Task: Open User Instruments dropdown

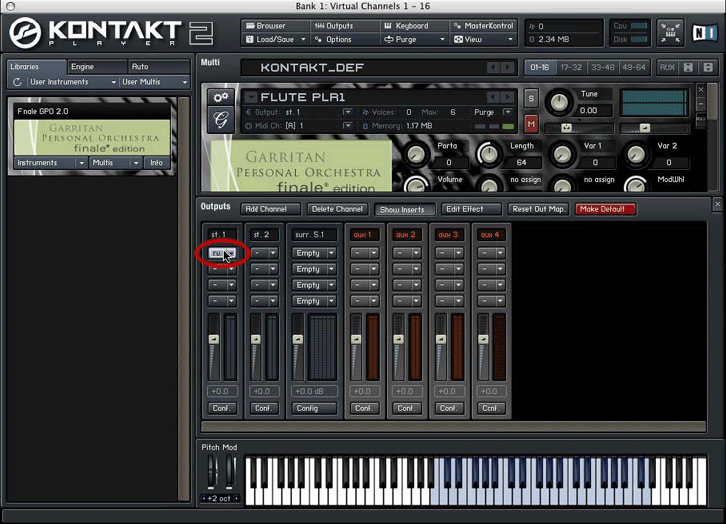Action: 72,82
